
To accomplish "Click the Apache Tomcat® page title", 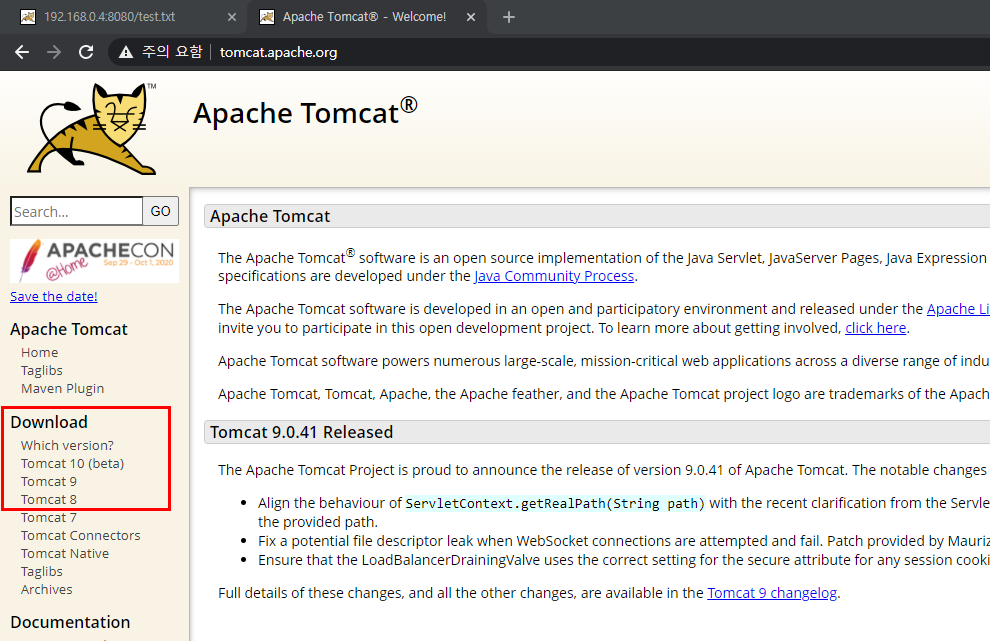I will tap(306, 112).
